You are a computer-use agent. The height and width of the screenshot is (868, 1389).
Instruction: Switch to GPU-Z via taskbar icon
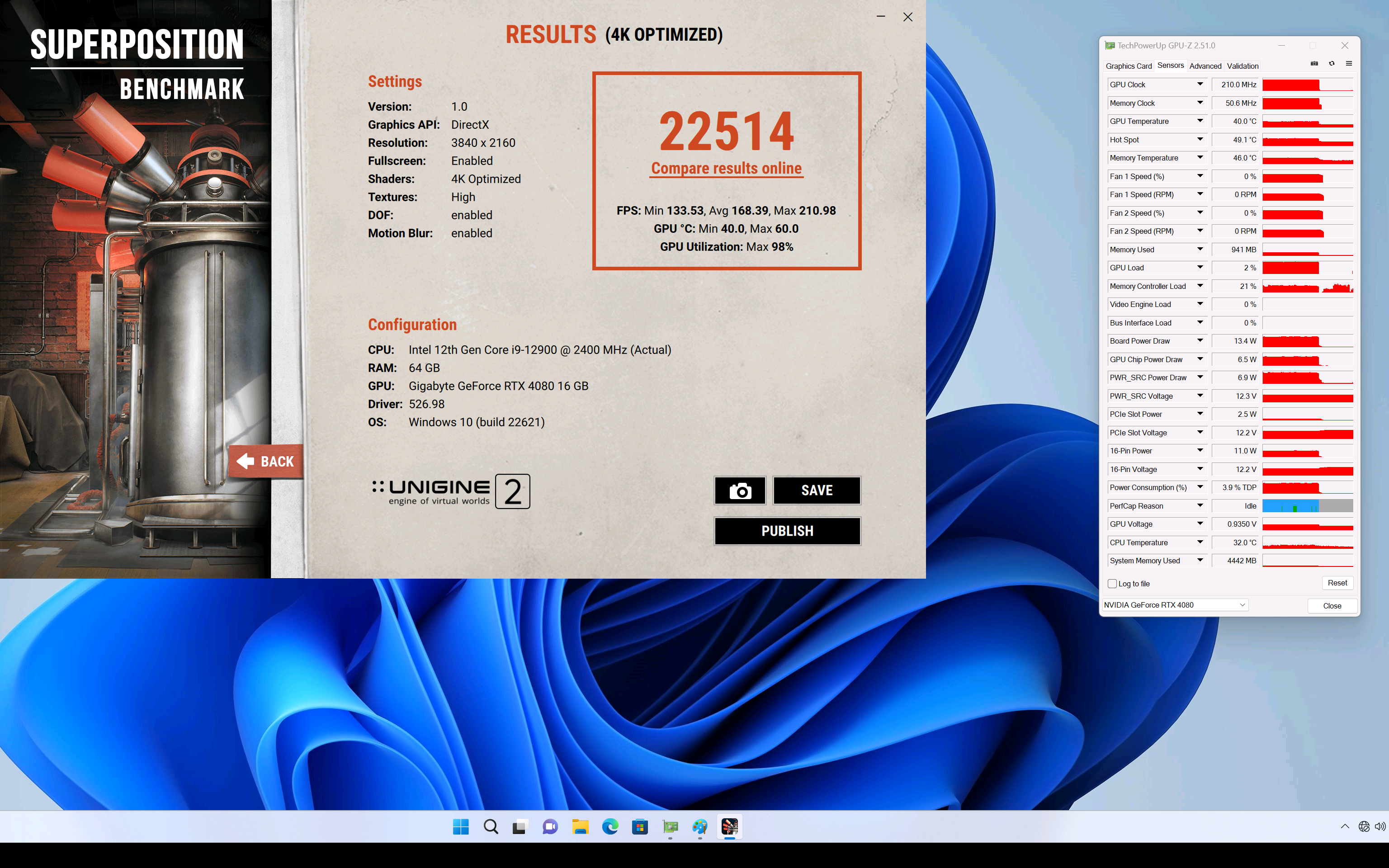[x=670, y=827]
